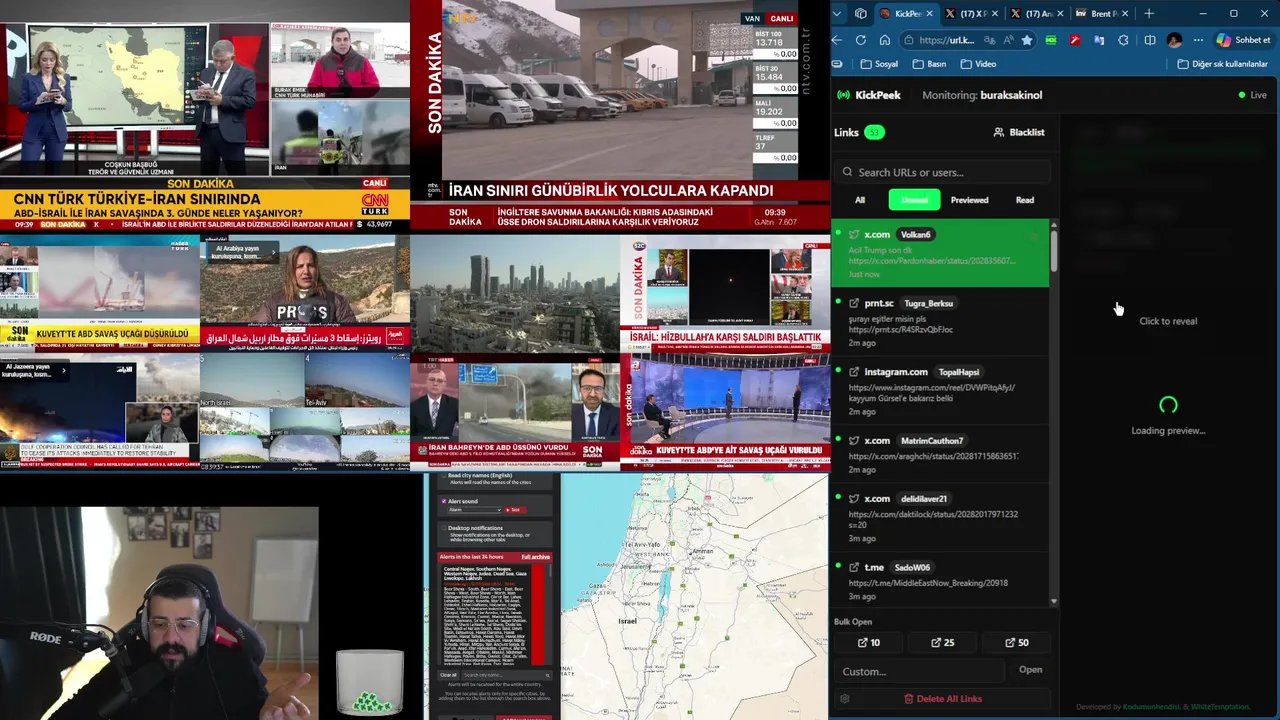The height and width of the screenshot is (720, 1280).
Task: Open the blue translator extension icon
Action: coord(1099,40)
